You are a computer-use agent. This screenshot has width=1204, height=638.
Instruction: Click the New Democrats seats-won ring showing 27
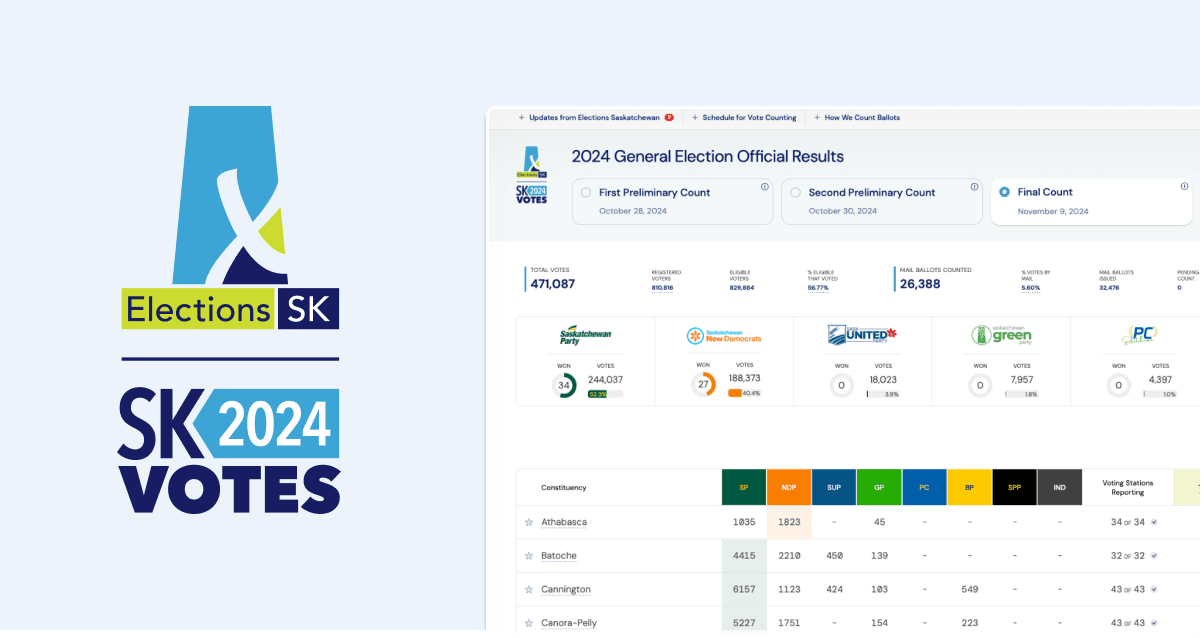703,386
